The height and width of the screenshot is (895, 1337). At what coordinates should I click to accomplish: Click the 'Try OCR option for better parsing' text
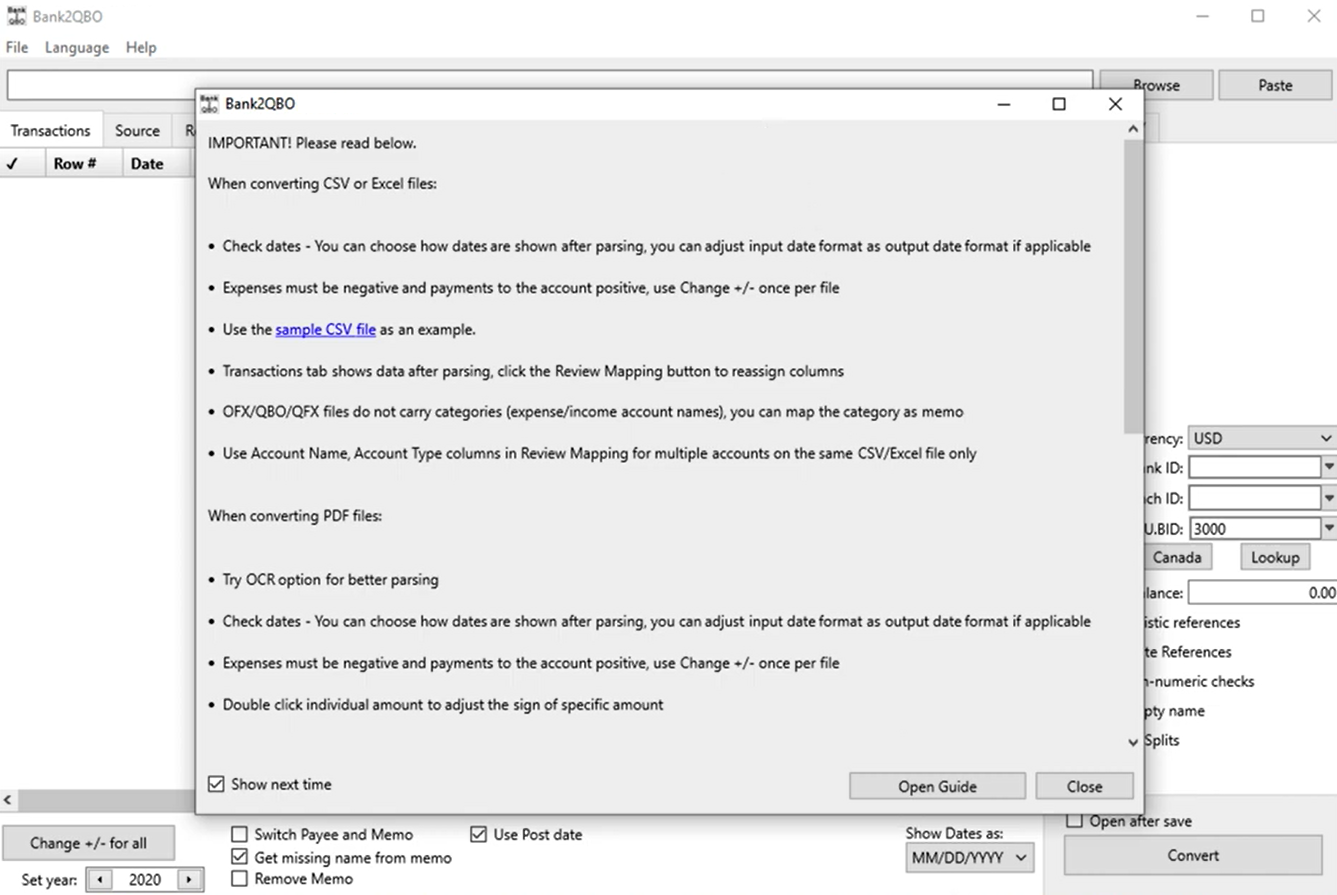(x=330, y=579)
